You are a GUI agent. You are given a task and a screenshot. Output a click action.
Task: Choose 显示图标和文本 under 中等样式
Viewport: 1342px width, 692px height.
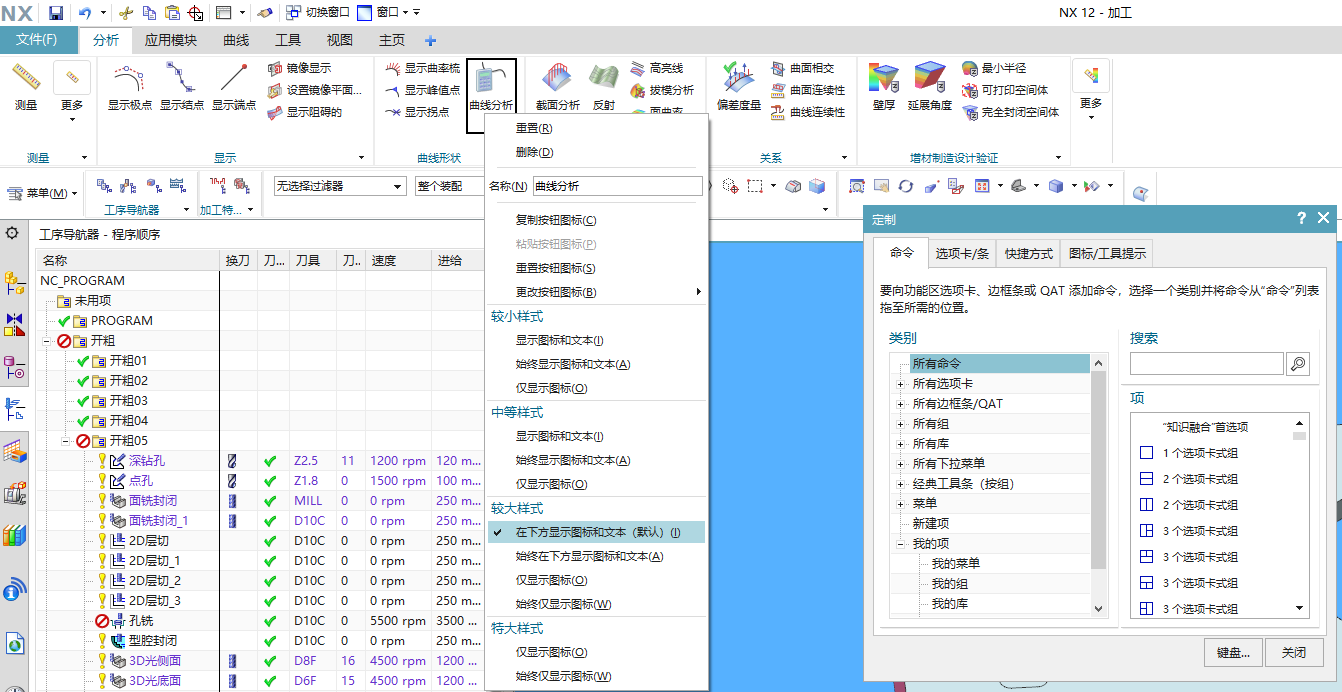pos(596,436)
